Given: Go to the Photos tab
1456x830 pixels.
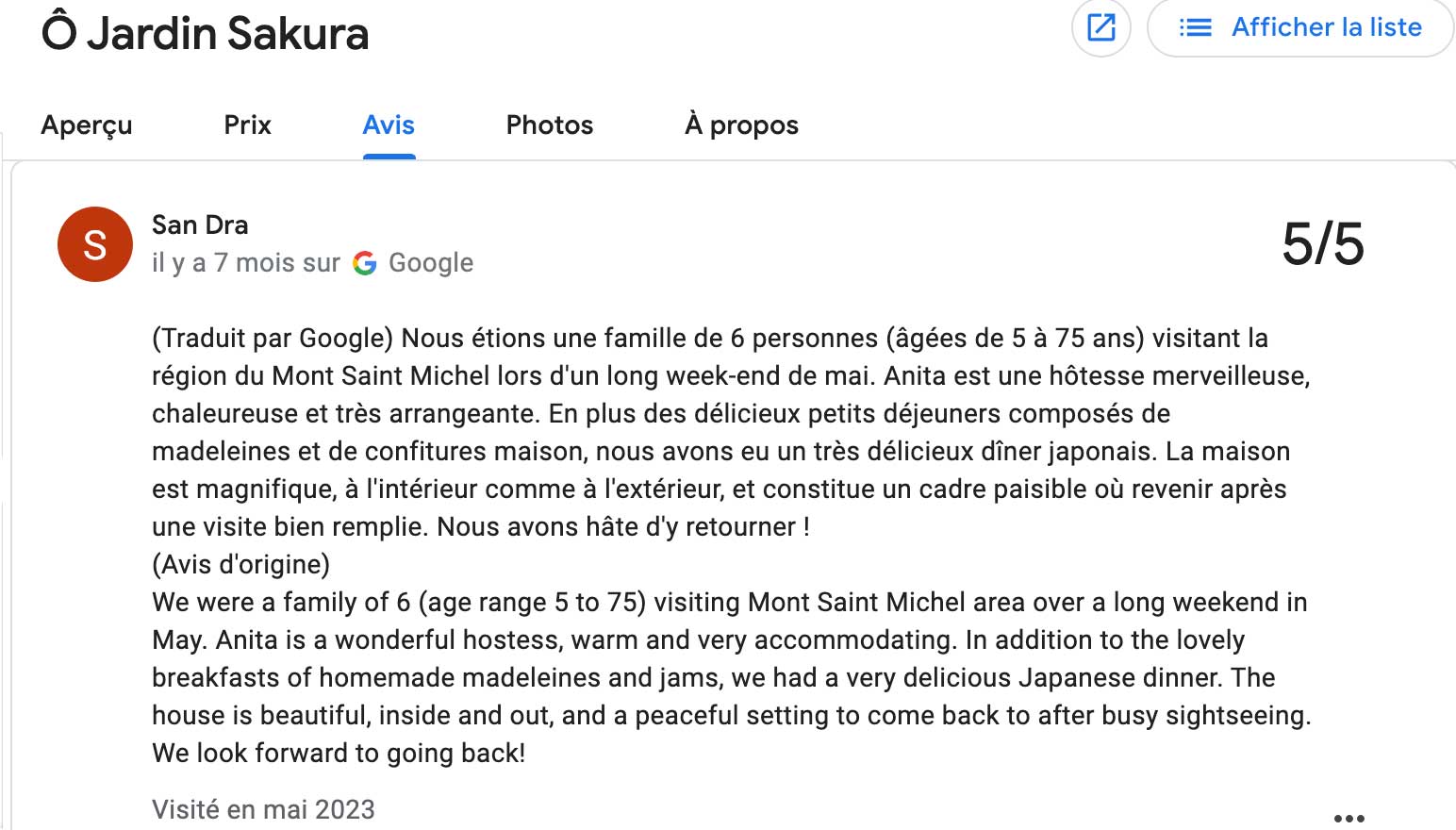Looking at the screenshot, I should coord(550,125).
